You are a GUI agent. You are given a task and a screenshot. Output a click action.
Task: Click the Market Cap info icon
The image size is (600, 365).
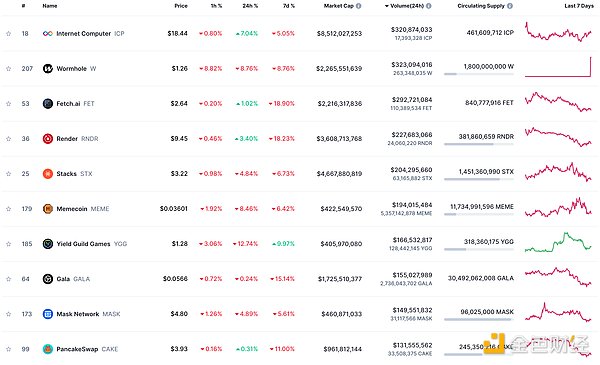point(359,6)
